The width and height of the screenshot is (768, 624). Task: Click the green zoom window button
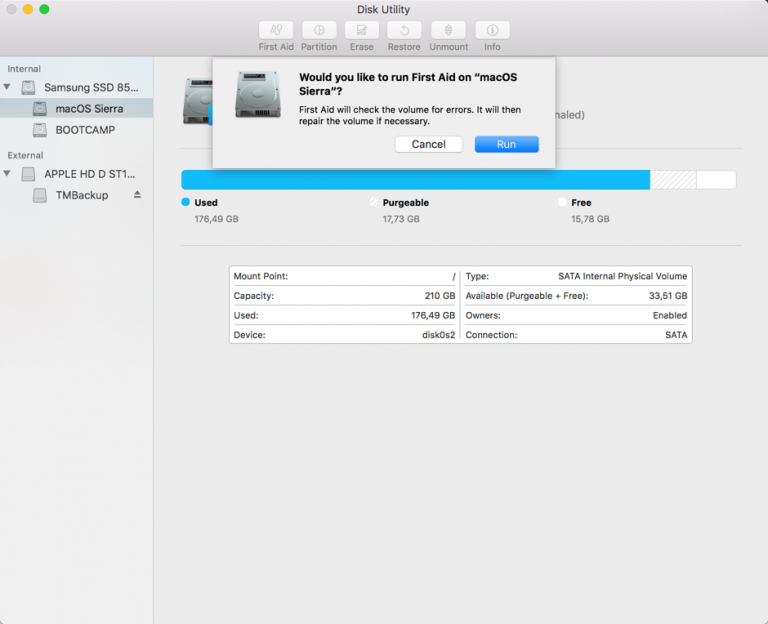[x=44, y=9]
